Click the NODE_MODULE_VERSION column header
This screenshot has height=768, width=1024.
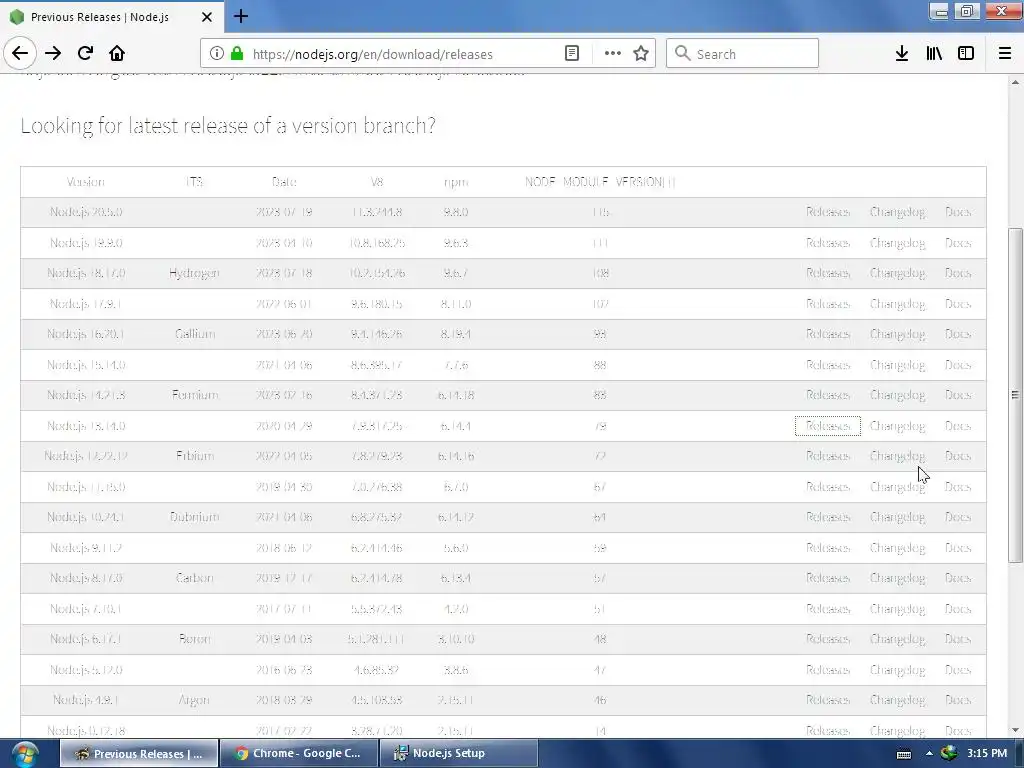[x=600, y=182]
